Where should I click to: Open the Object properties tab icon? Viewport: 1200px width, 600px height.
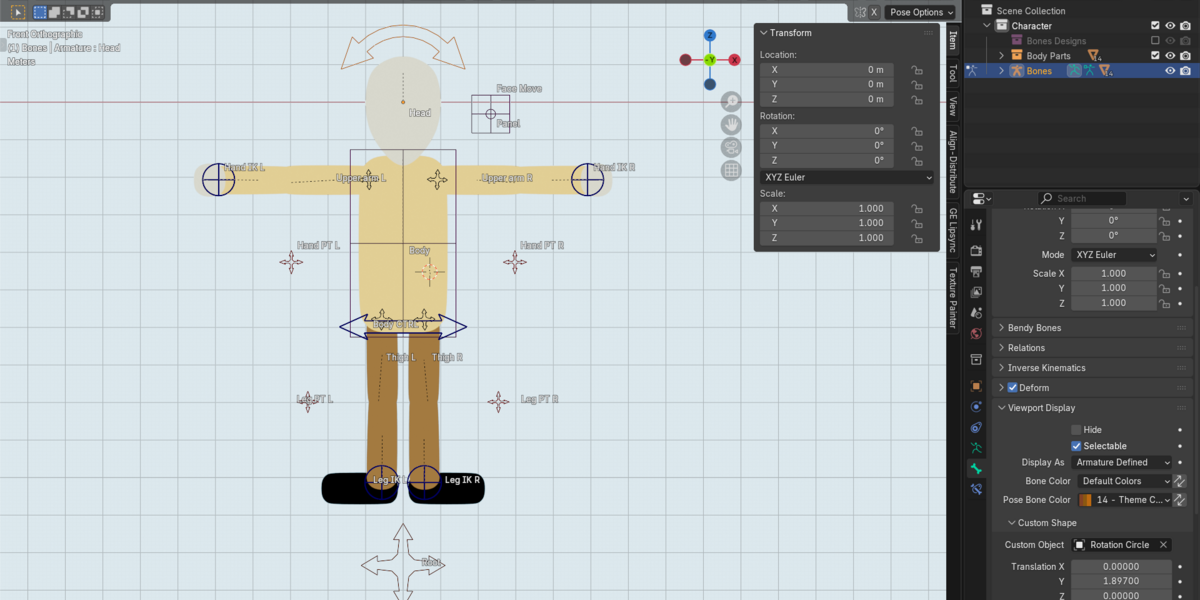(x=977, y=385)
